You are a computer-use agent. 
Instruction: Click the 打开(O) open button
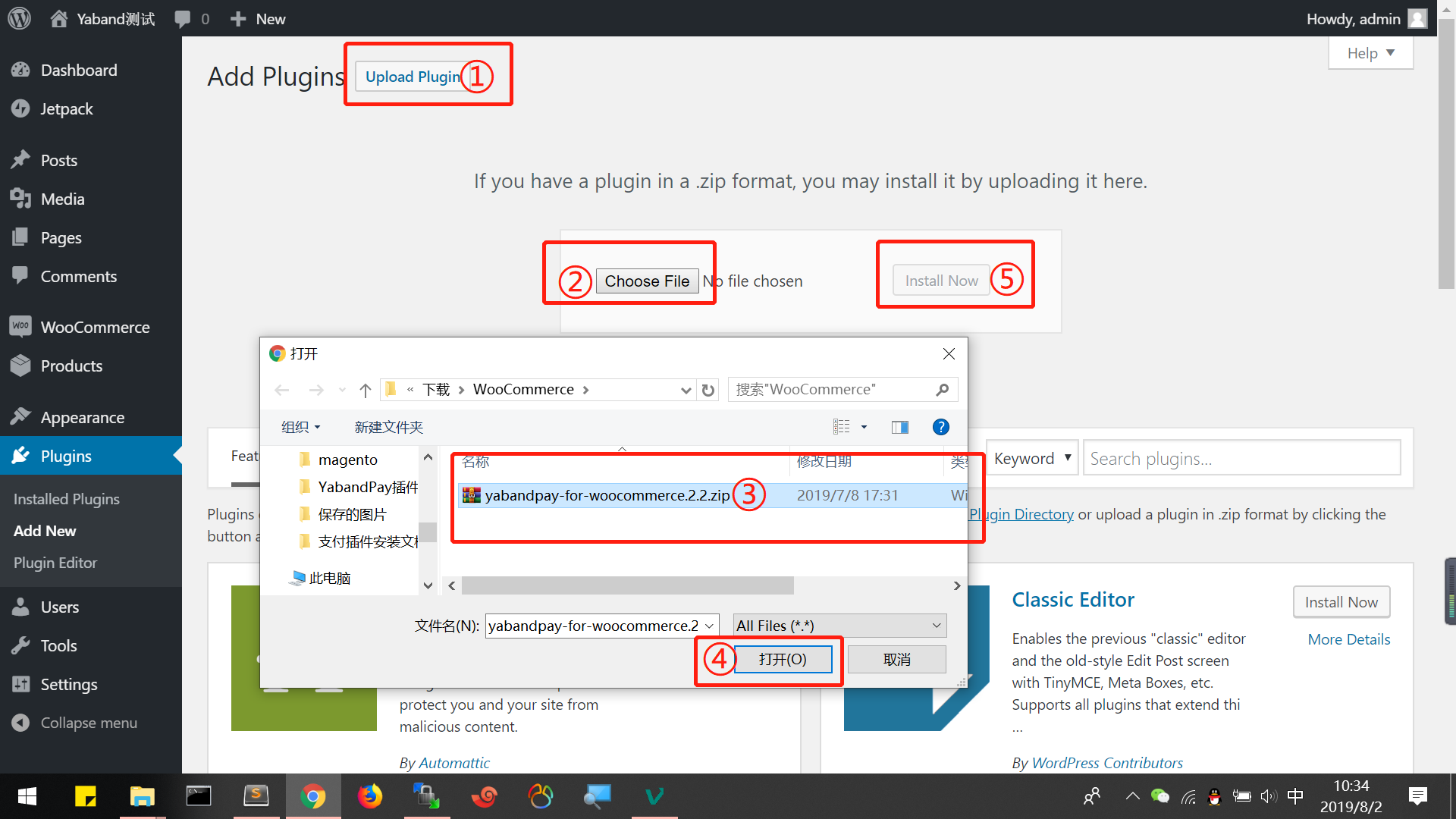pyautogui.click(x=783, y=659)
